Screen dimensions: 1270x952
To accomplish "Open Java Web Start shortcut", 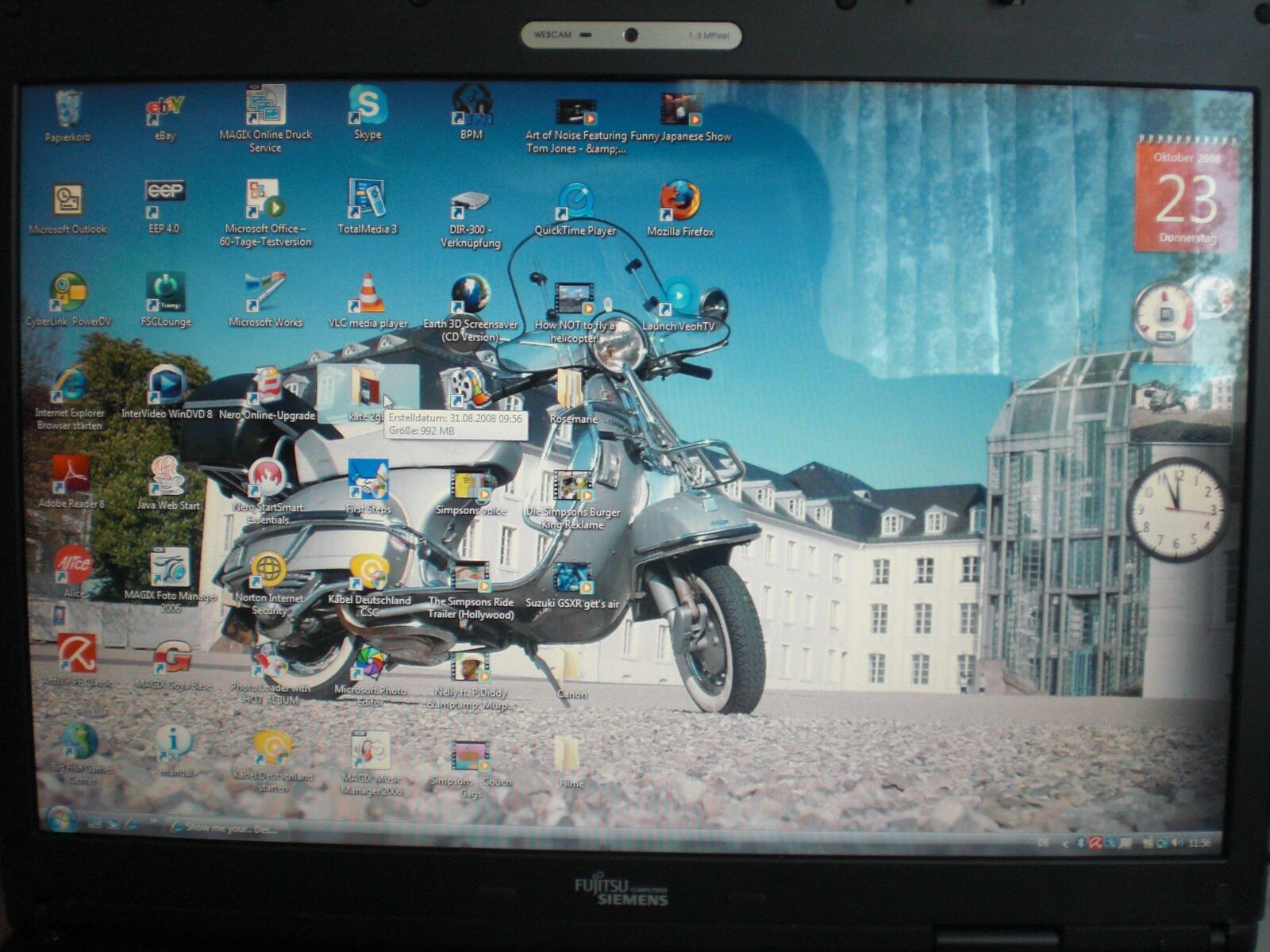I will pos(167,476).
